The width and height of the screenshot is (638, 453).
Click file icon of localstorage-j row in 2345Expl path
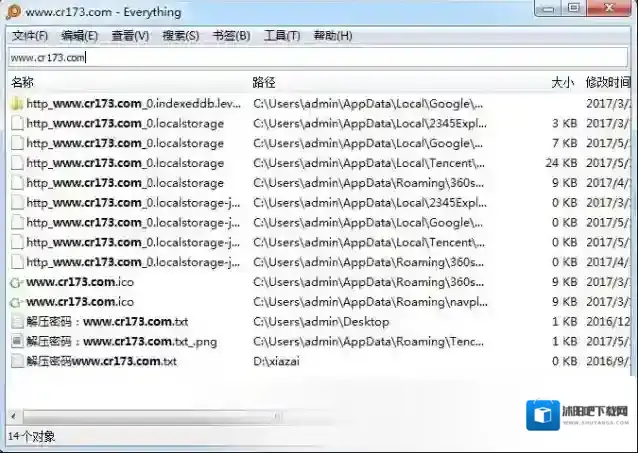point(17,203)
